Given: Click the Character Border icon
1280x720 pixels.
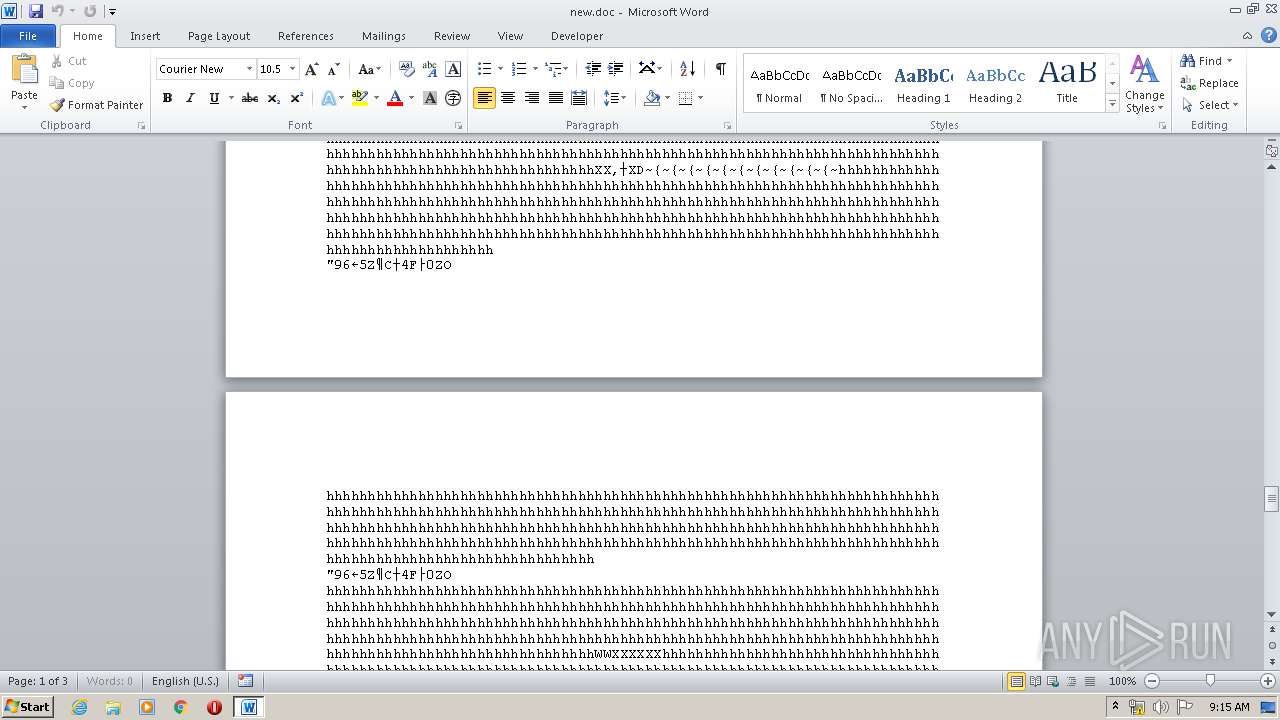Looking at the screenshot, I should tap(453, 69).
